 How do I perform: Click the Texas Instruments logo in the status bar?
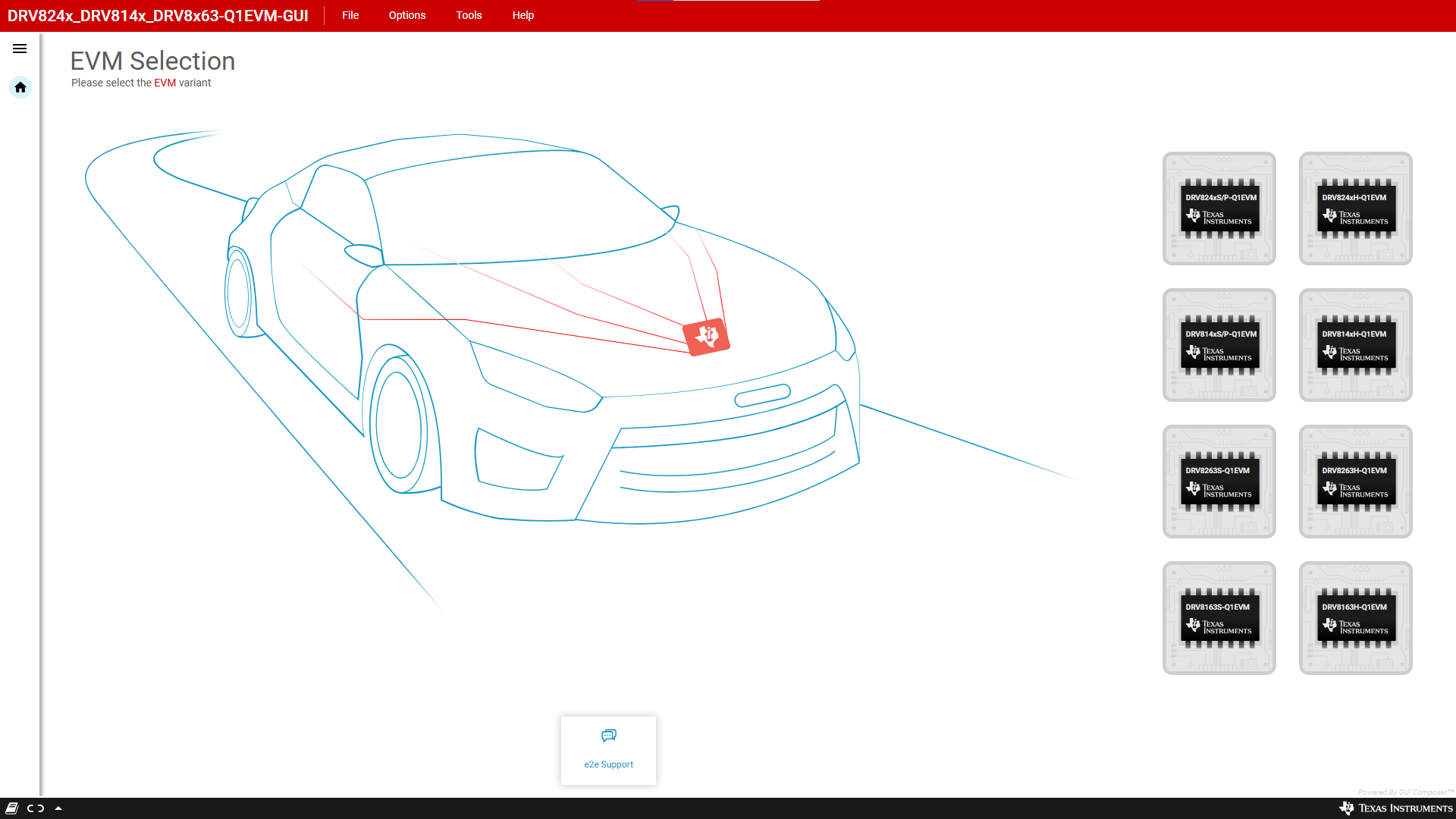coord(1393,808)
